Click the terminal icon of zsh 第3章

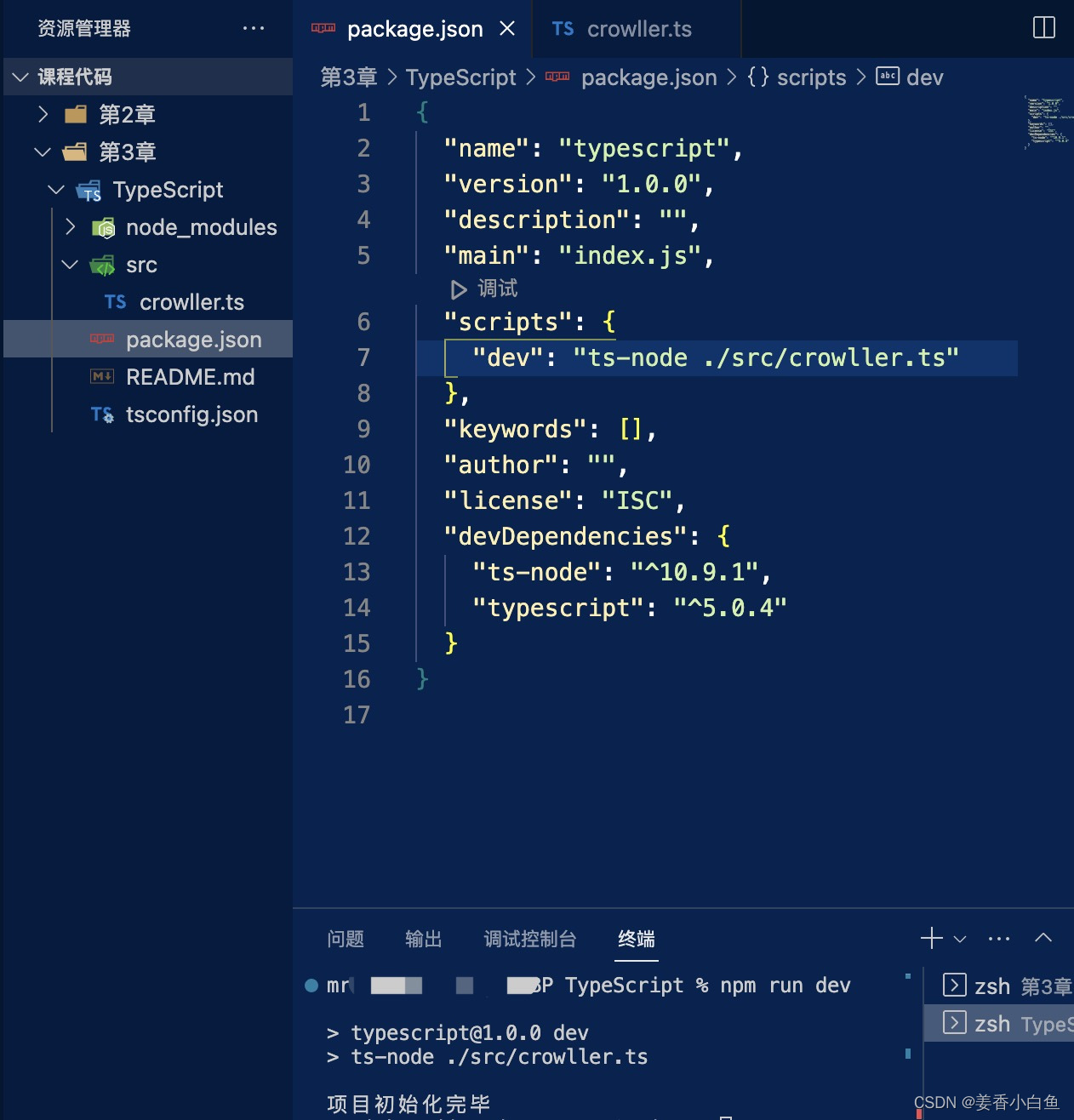[x=955, y=986]
